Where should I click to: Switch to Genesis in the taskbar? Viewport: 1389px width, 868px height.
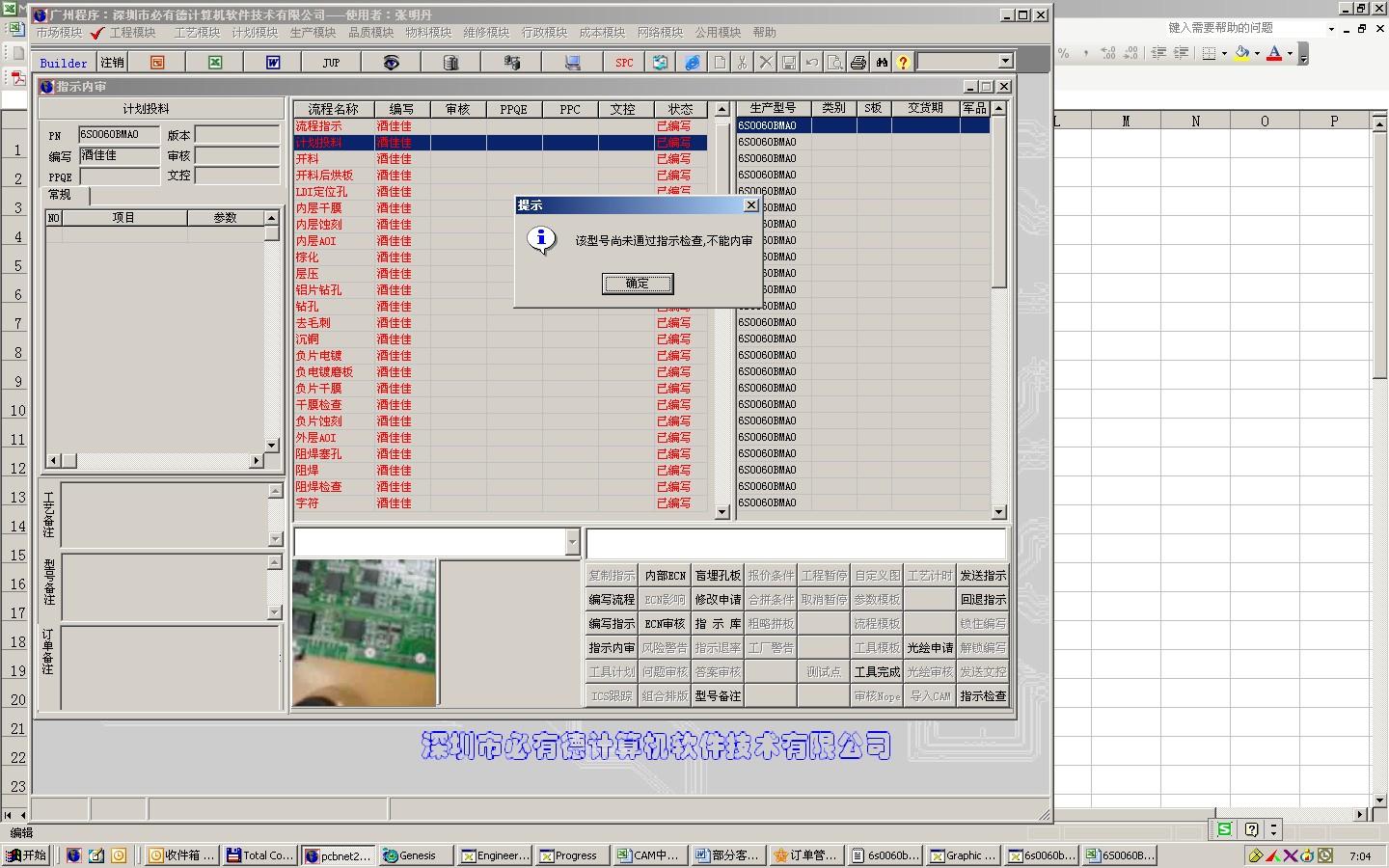pos(417,855)
